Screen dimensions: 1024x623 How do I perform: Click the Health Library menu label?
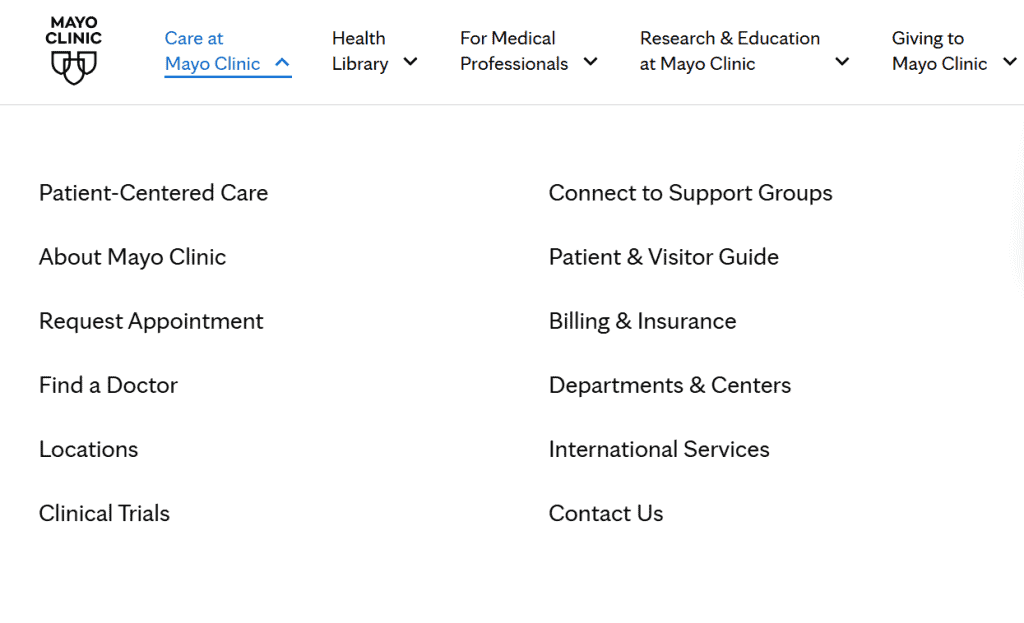360,51
